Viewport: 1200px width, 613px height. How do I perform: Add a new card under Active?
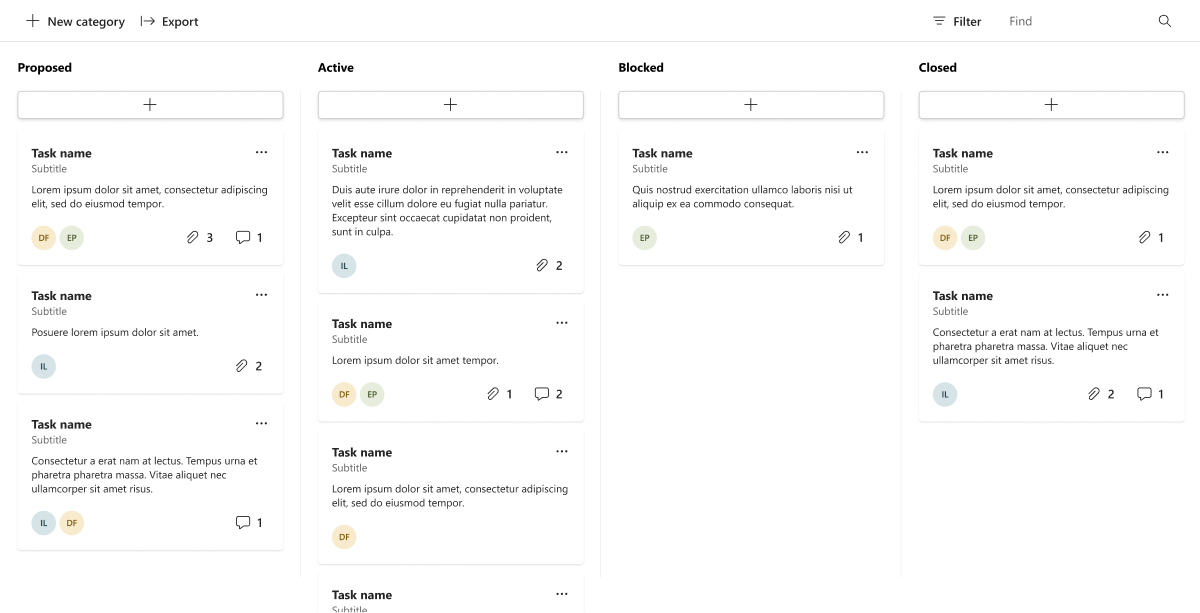450,105
